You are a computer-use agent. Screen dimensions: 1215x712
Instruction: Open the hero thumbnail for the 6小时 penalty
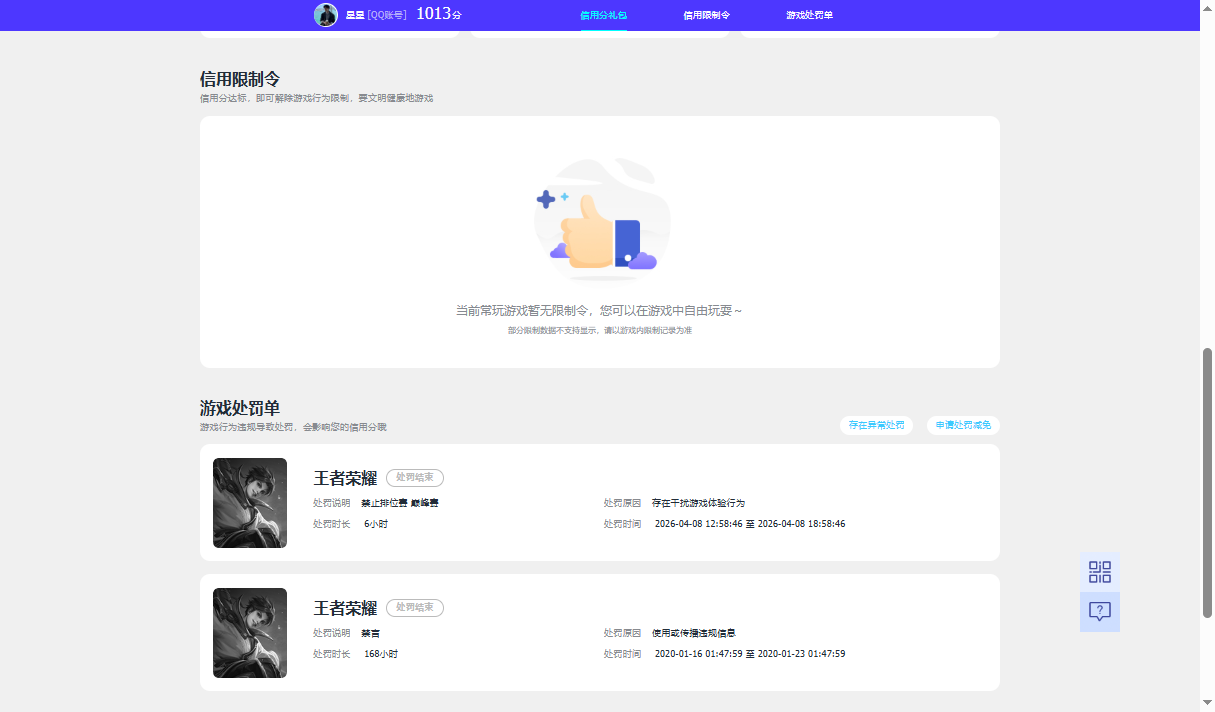(250, 503)
